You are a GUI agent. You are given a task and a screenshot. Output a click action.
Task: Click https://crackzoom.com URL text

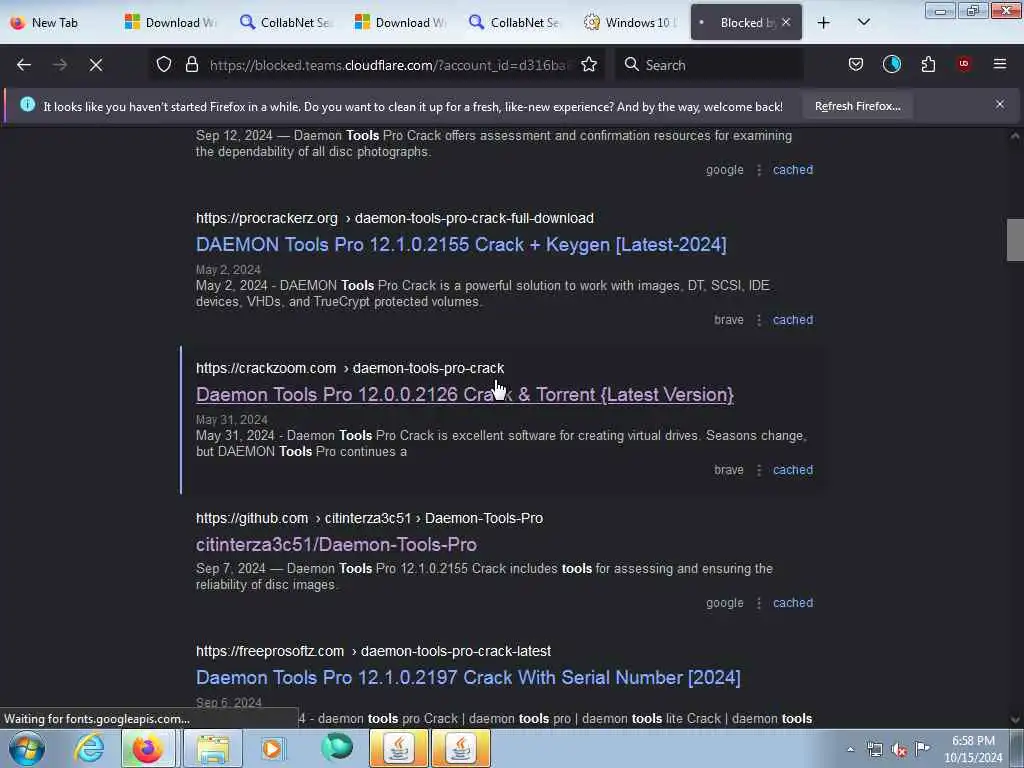click(x=266, y=368)
